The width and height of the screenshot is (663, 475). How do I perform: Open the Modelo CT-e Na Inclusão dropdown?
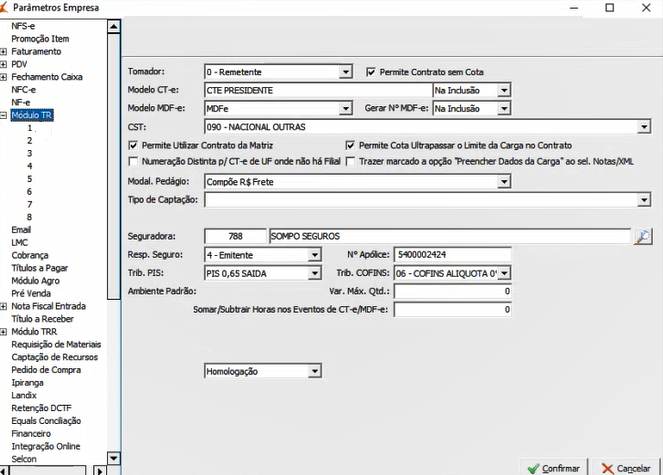click(504, 90)
